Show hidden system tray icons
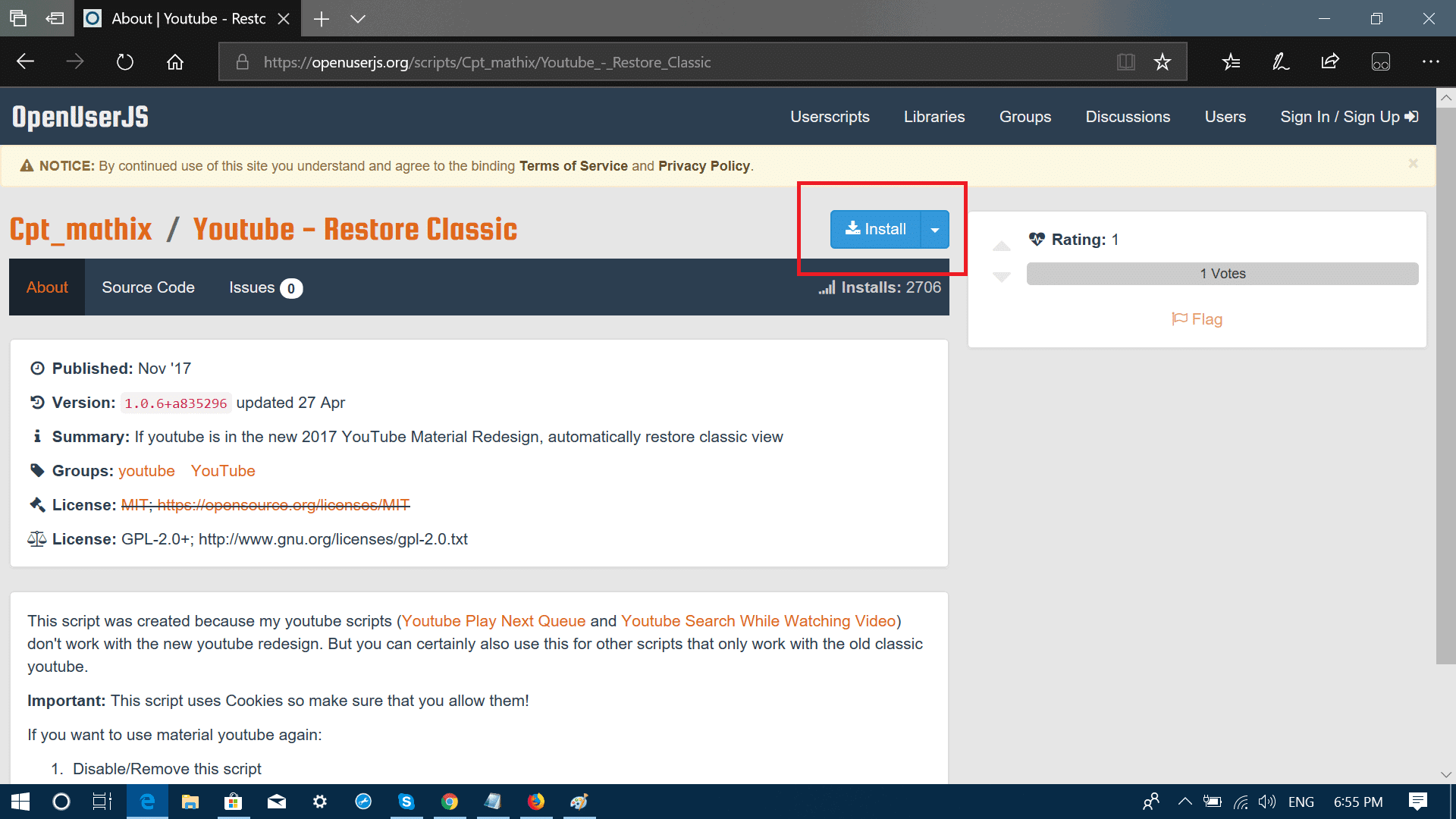 click(x=1185, y=802)
